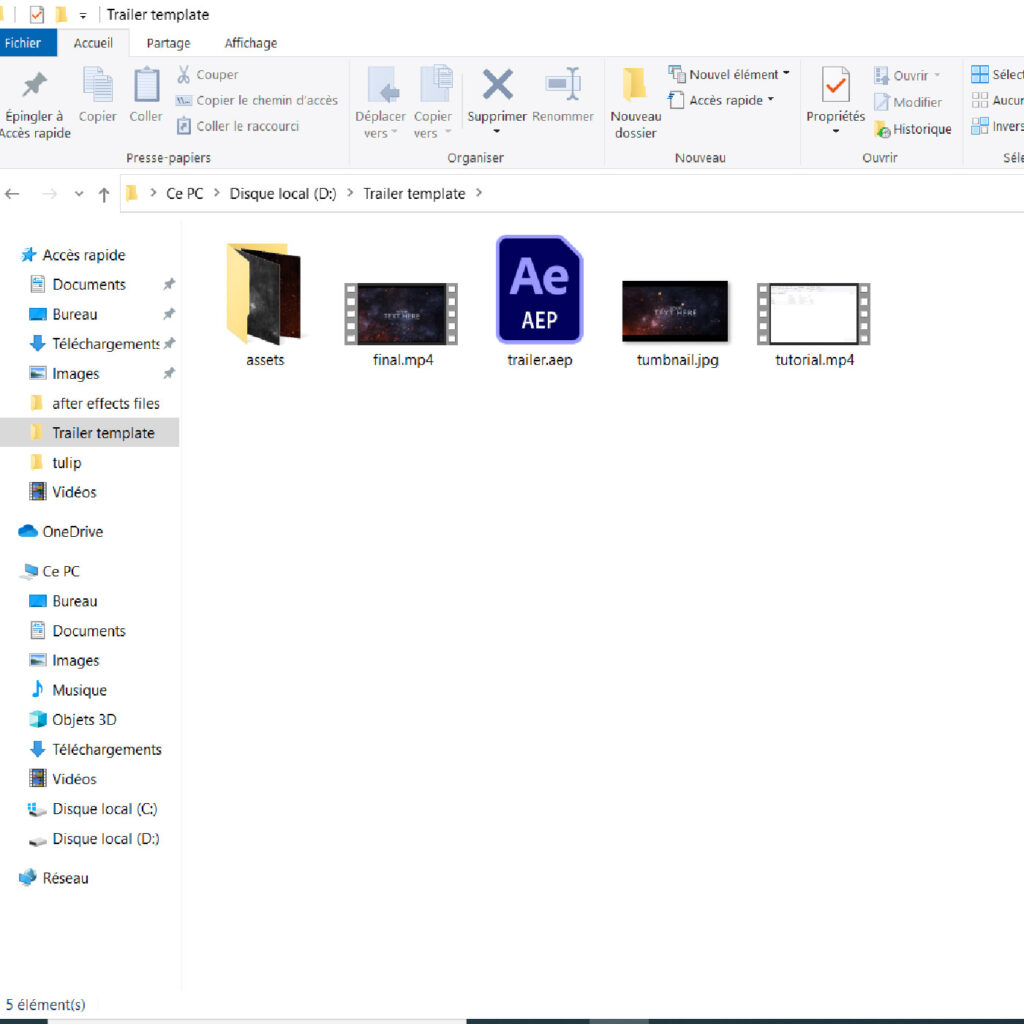Select the trailer.aep After Effects file
The width and height of the screenshot is (1024, 1024).
tap(539, 291)
